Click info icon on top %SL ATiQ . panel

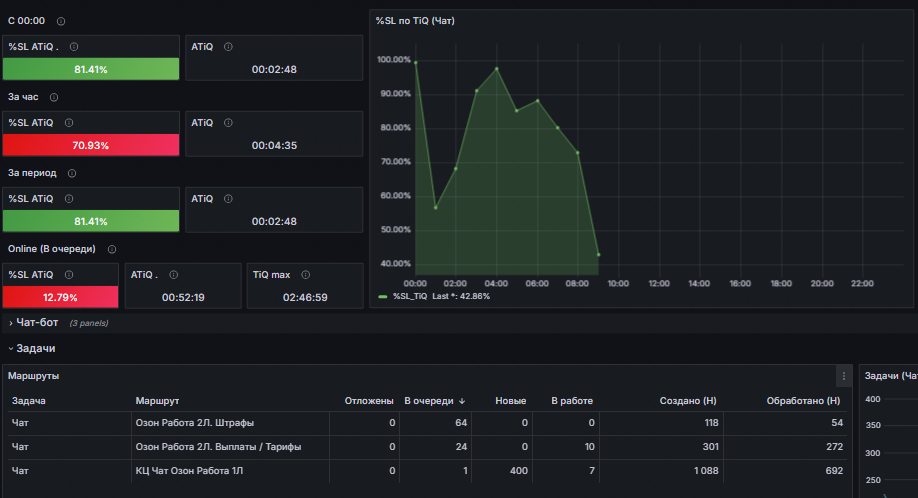(x=74, y=47)
